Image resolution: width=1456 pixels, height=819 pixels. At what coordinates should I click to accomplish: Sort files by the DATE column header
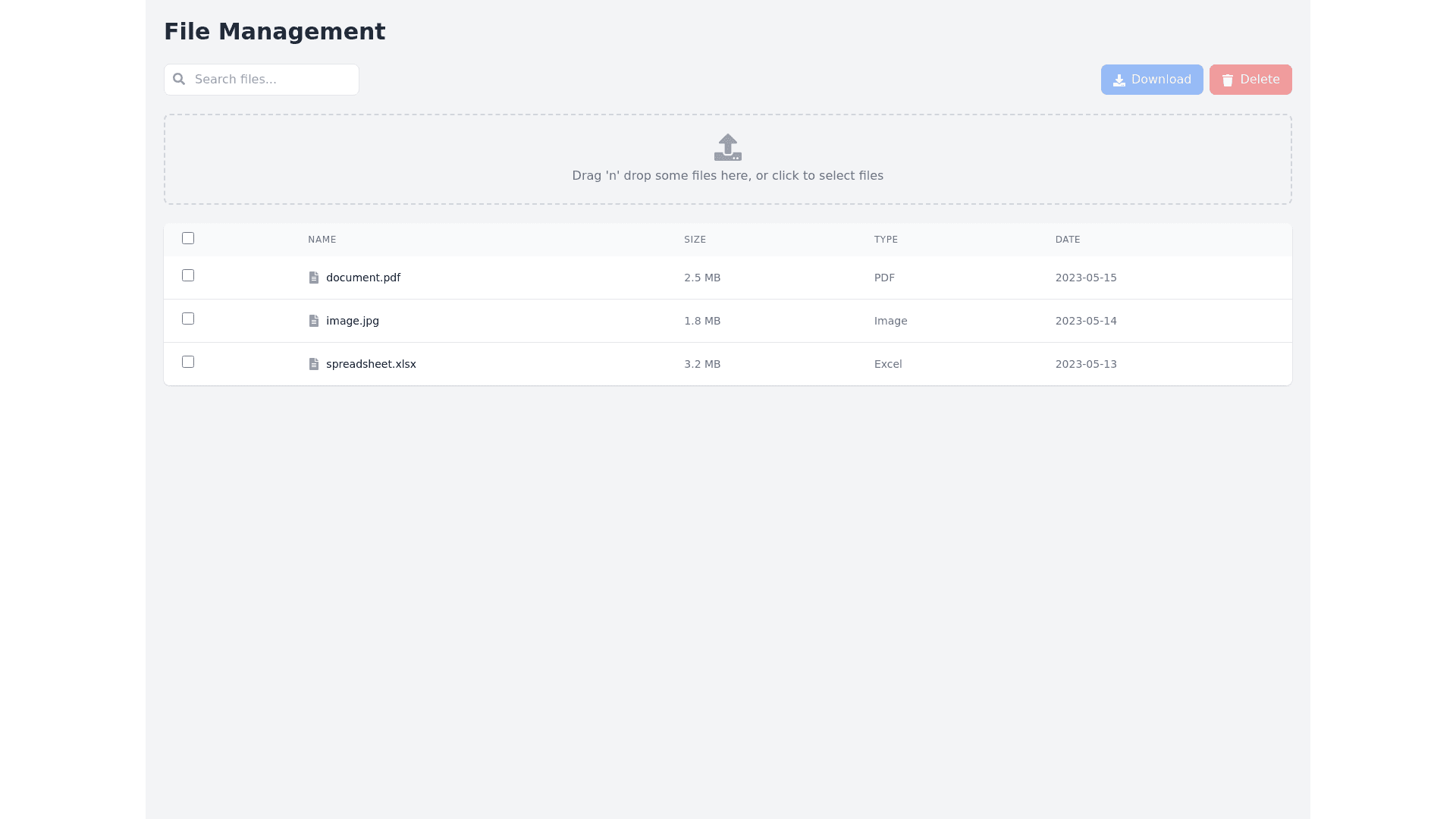coord(1068,239)
